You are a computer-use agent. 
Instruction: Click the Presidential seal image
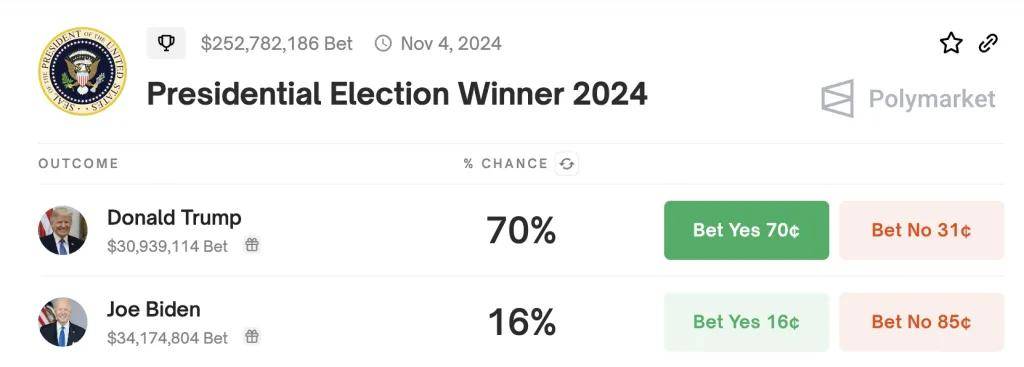(x=82, y=71)
